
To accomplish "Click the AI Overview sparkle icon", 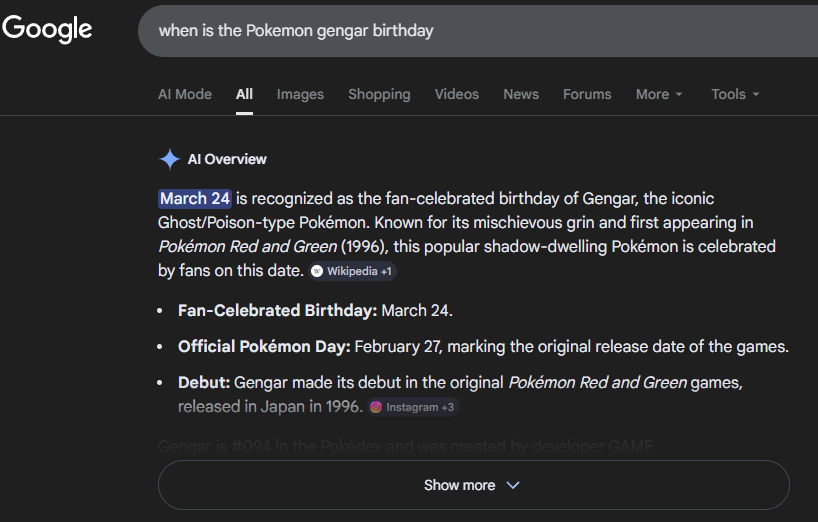I will click(x=170, y=159).
